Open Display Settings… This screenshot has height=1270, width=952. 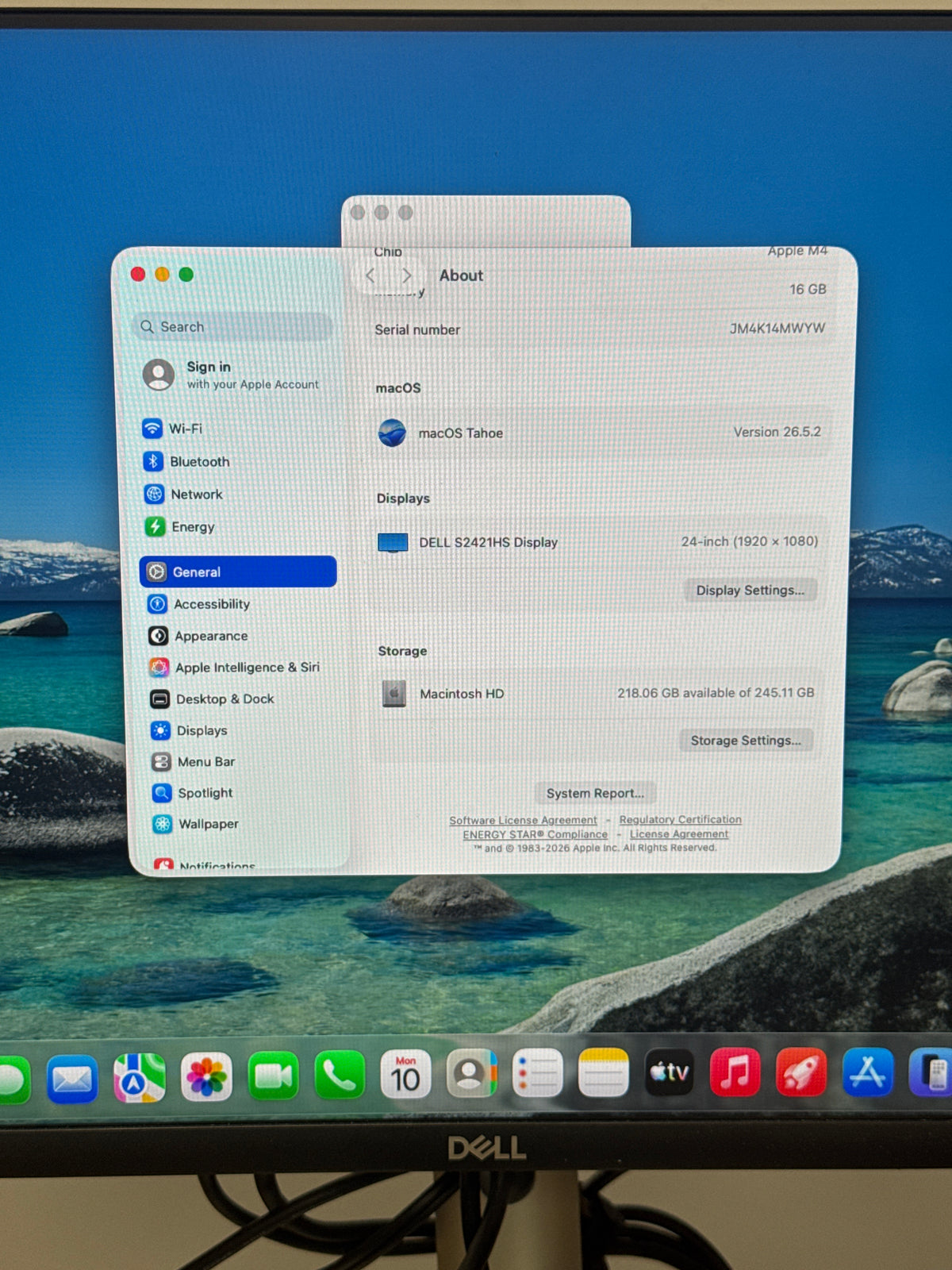click(x=750, y=590)
